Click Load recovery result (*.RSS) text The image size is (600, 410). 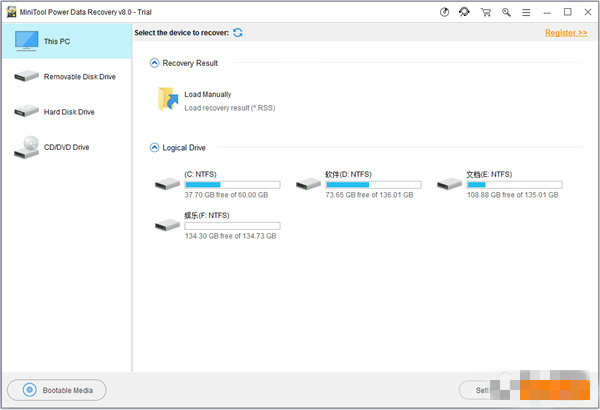tap(230, 108)
